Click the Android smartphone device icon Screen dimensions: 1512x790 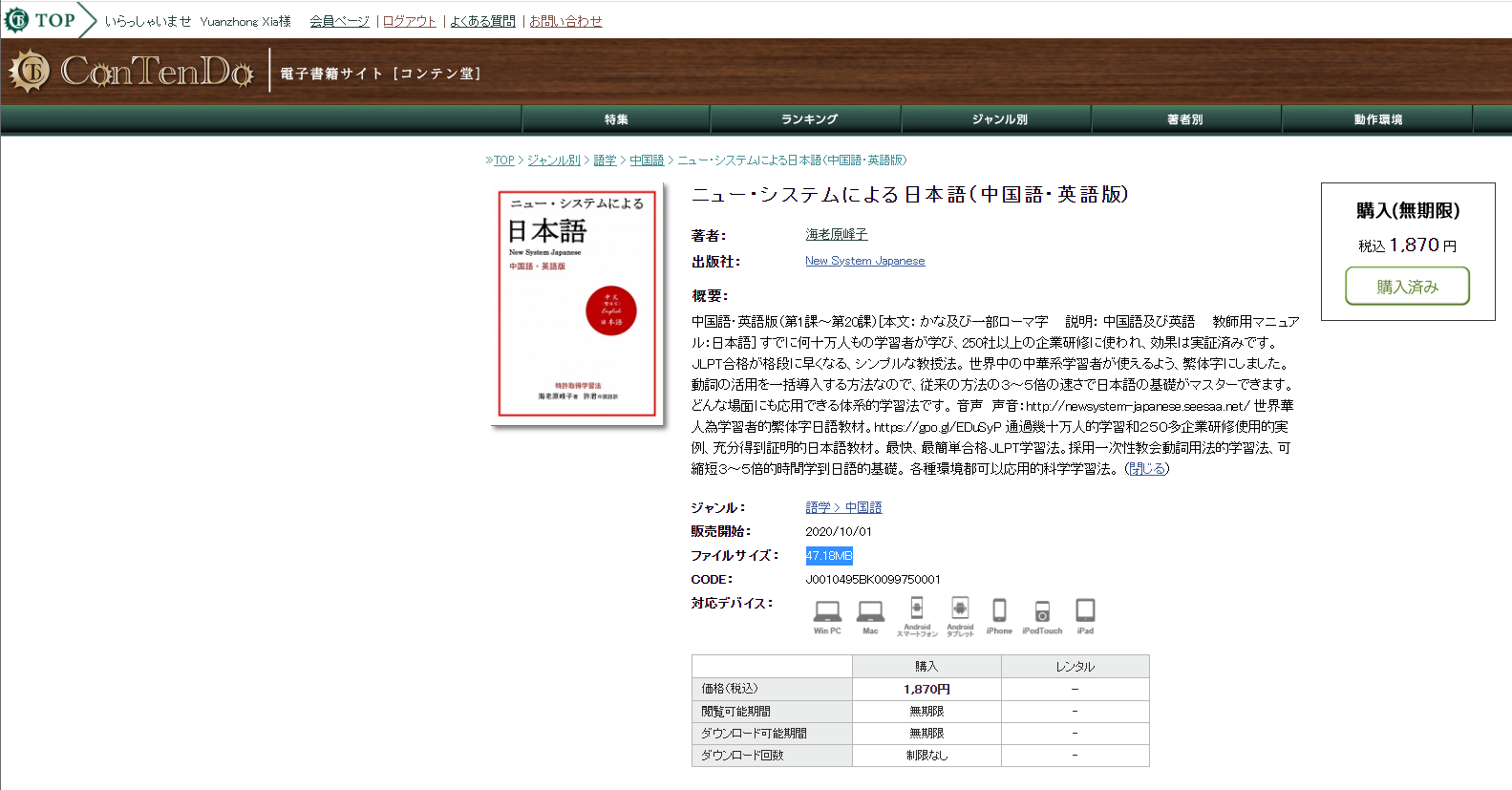[917, 617]
